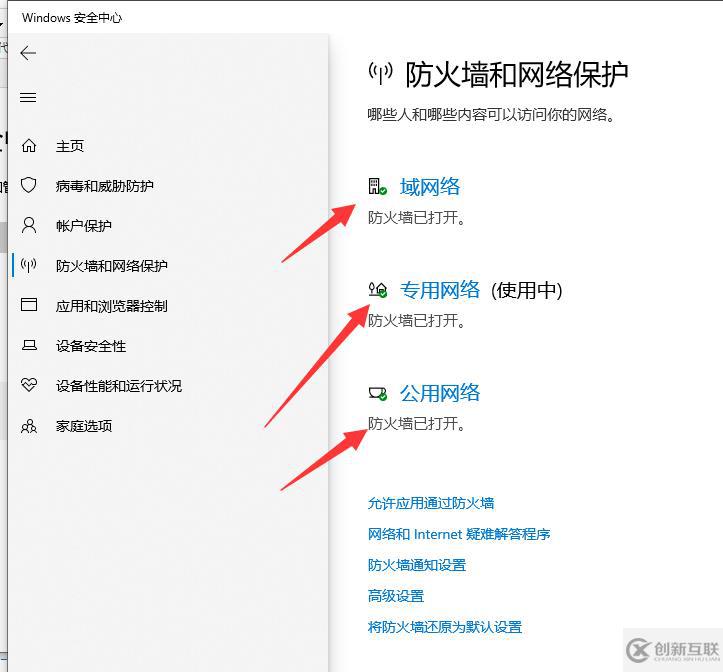Launch 网络和 Internet 疑难解答程序
This screenshot has height=672, width=723.
point(459,534)
